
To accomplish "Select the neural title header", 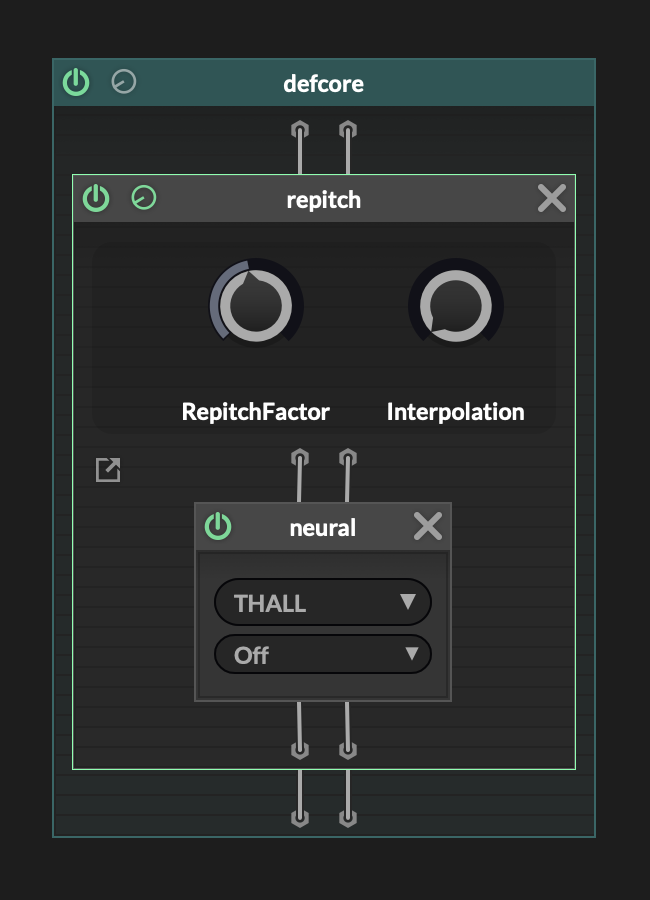I will [x=323, y=528].
